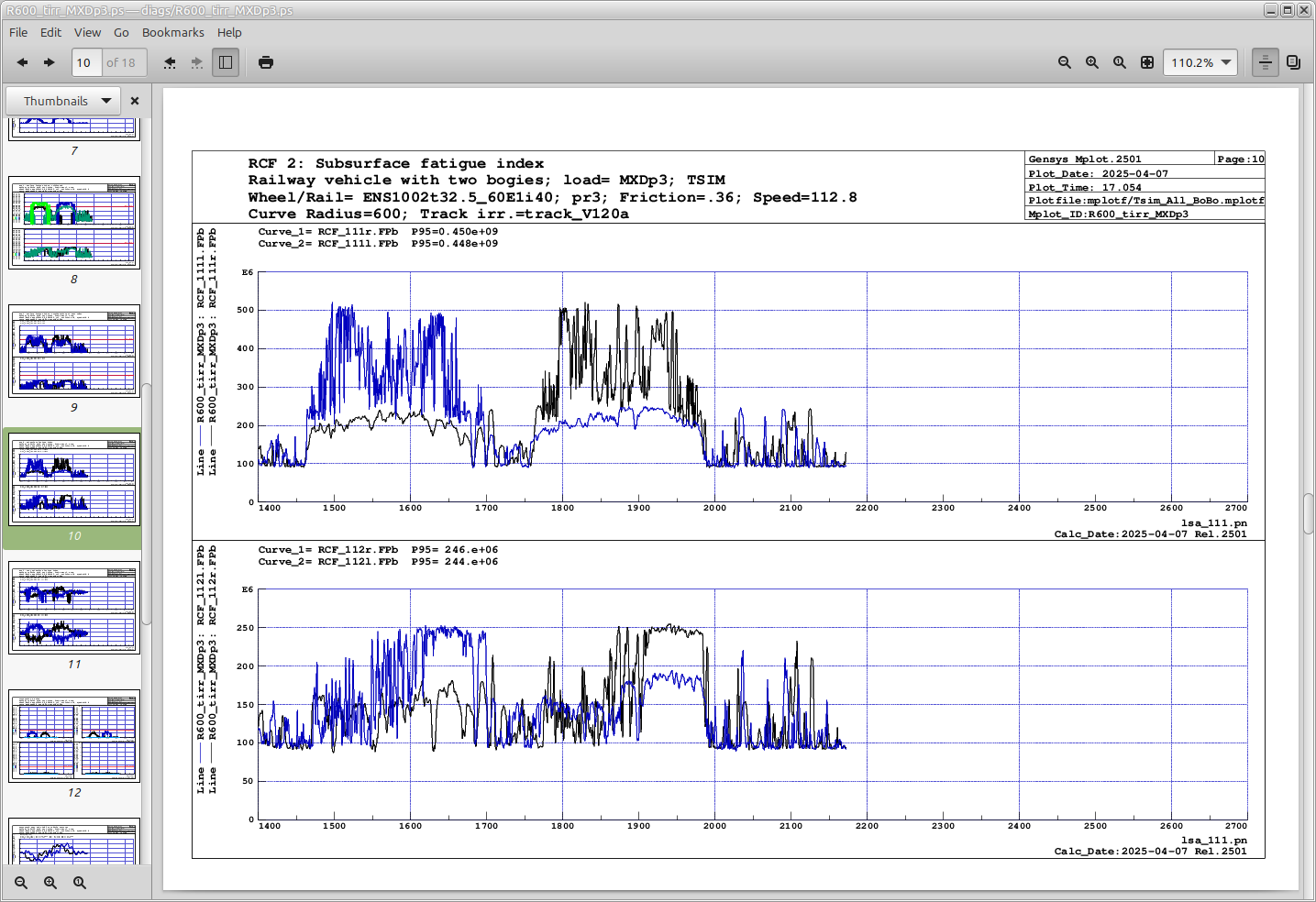
Task: Click the 'Mplot_ID:R600_tirr_MXDp3' text
Action: (1109, 214)
